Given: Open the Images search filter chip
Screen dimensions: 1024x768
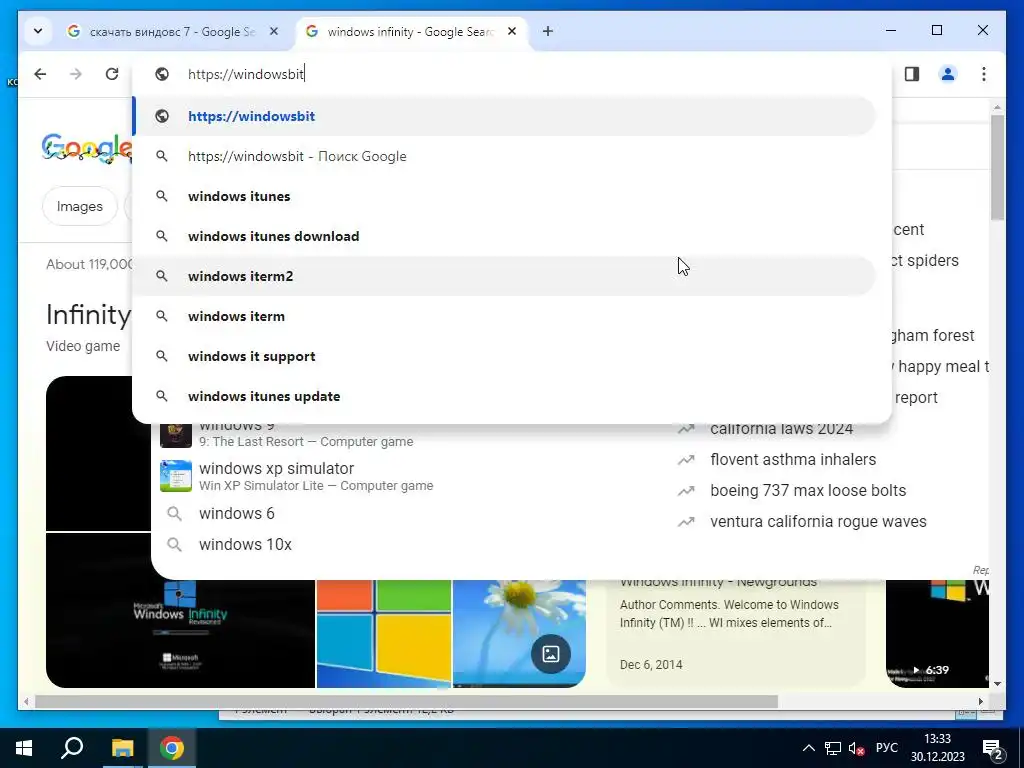Looking at the screenshot, I should pos(80,206).
